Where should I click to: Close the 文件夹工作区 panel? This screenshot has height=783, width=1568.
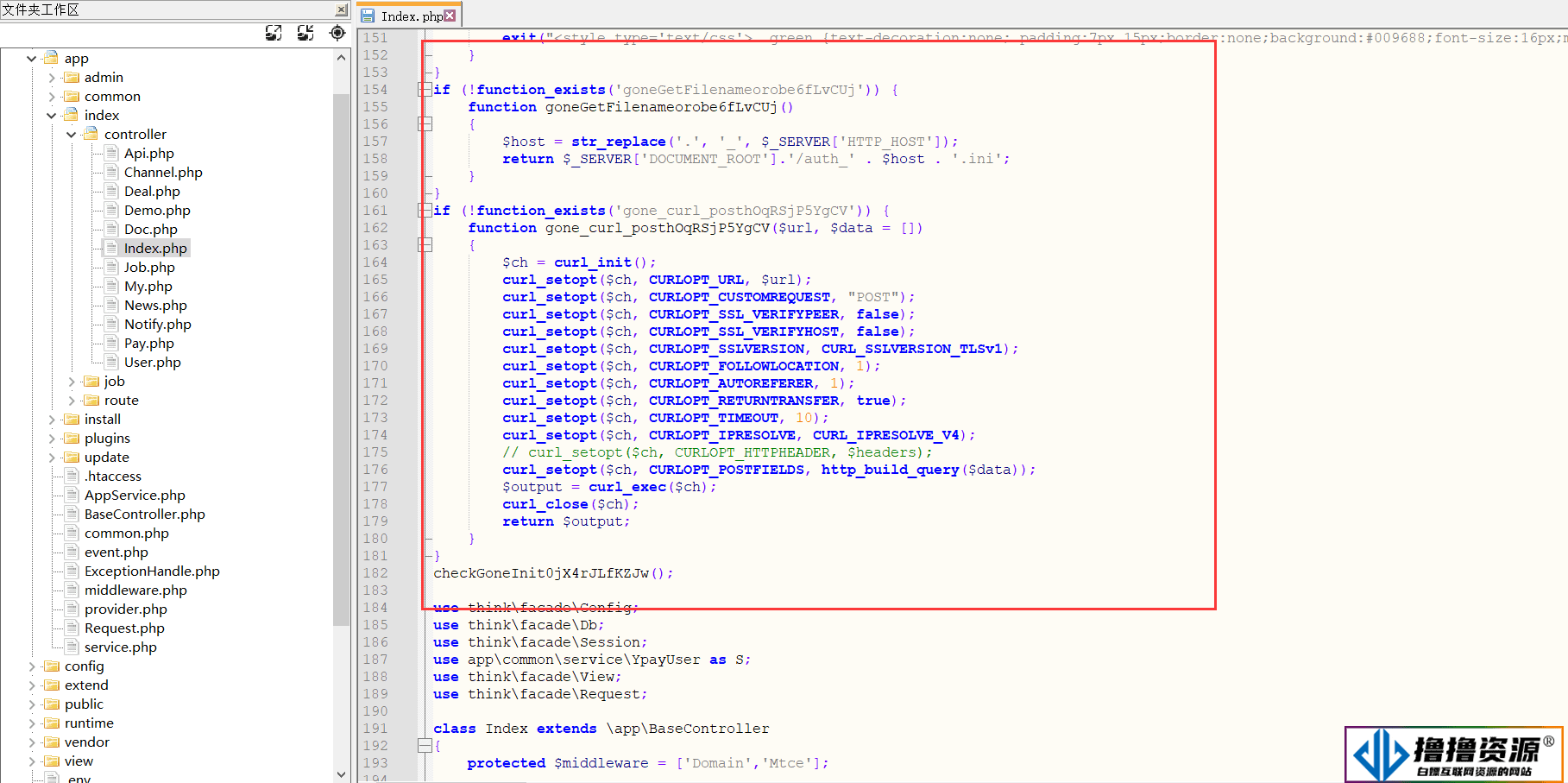(x=342, y=9)
